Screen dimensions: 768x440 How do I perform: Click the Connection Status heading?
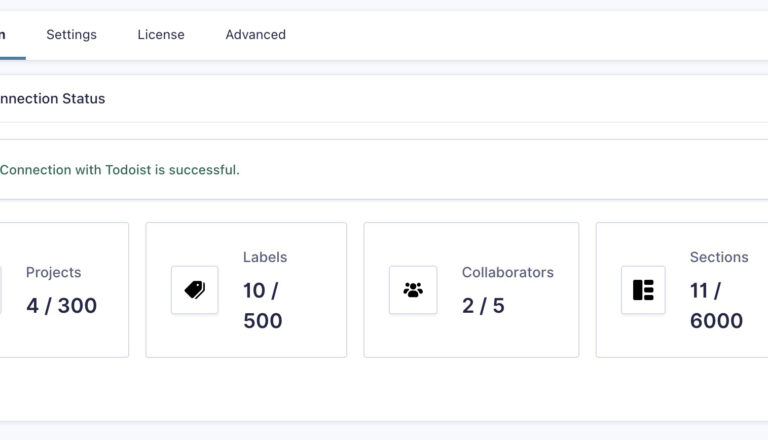coord(52,99)
